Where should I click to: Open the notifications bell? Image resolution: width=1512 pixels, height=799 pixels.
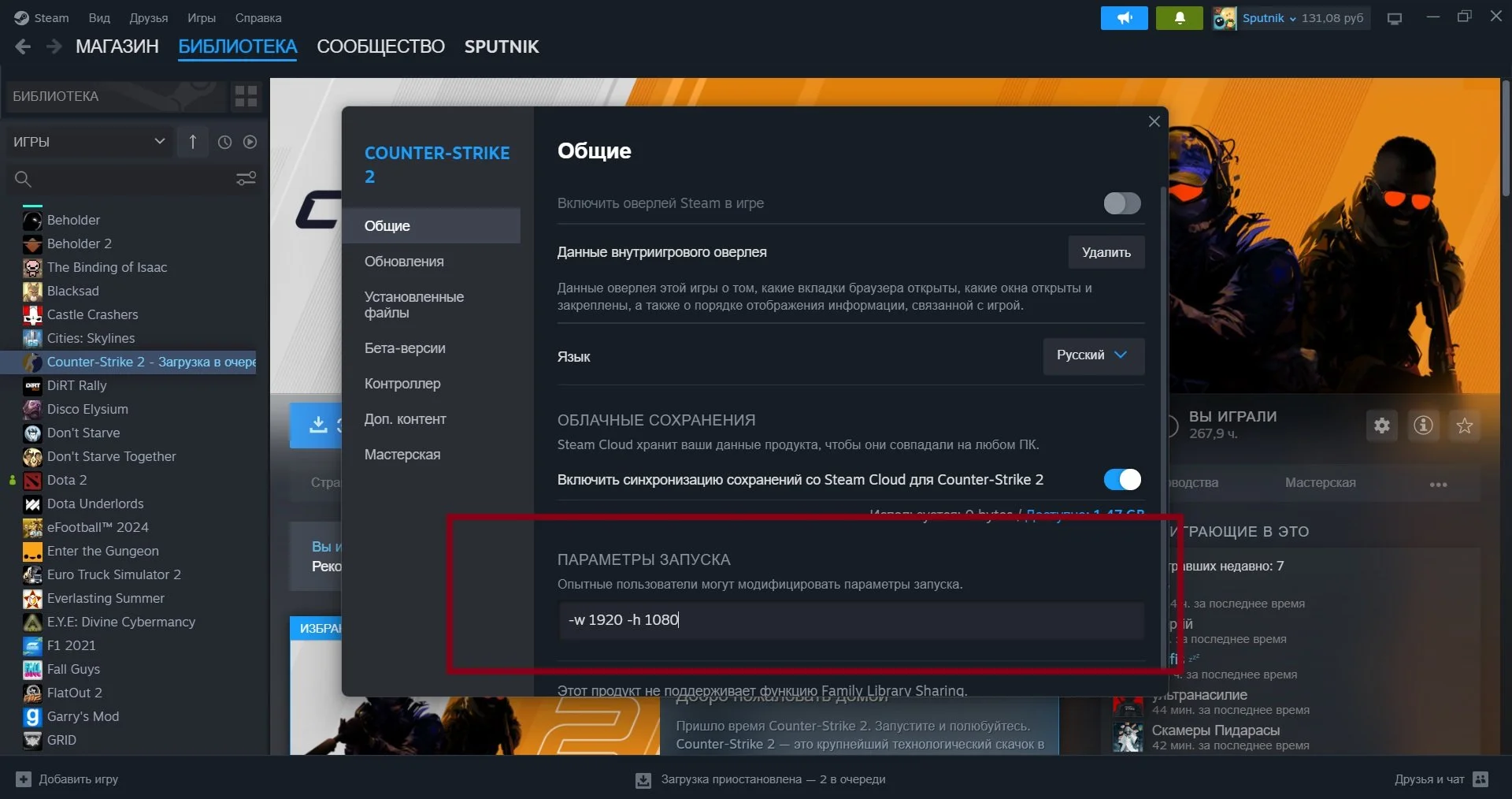[1179, 17]
